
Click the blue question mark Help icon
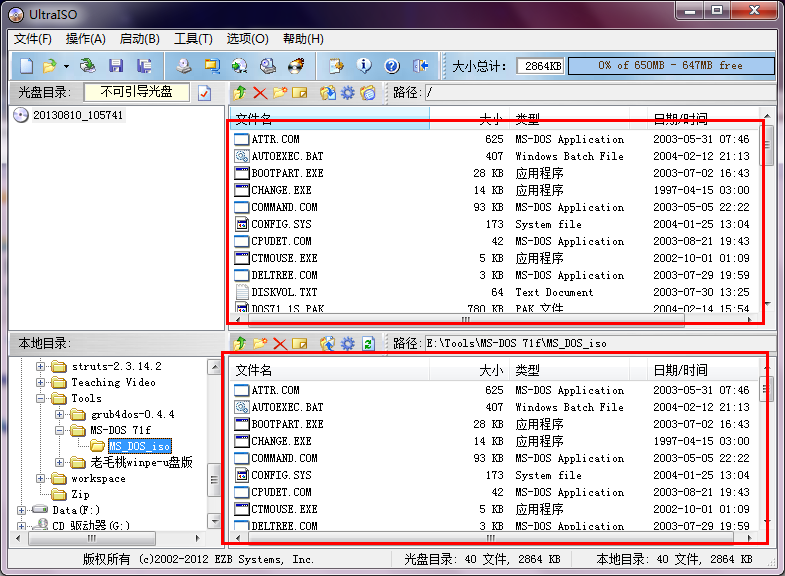(x=392, y=66)
